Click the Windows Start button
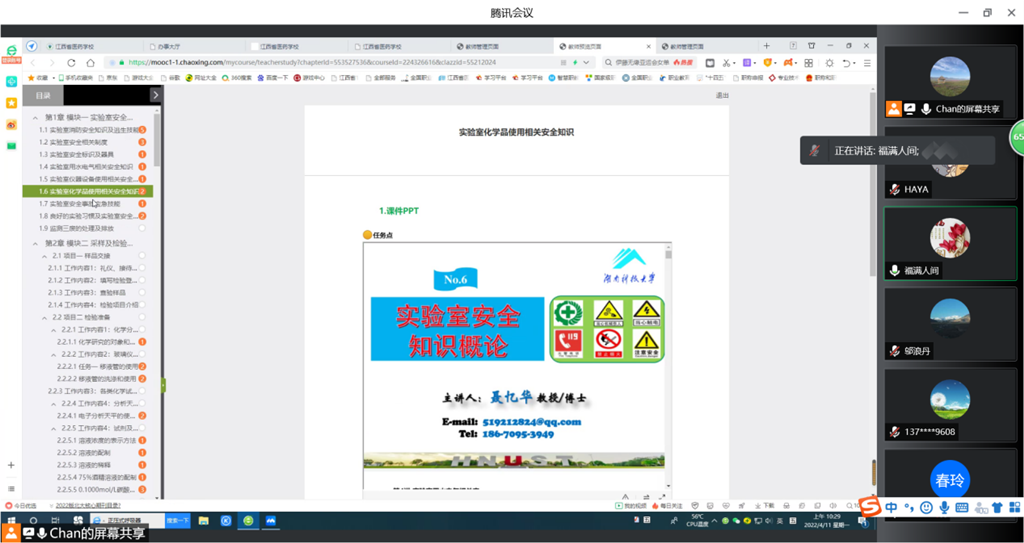This screenshot has width=1024, height=543. click(11, 521)
